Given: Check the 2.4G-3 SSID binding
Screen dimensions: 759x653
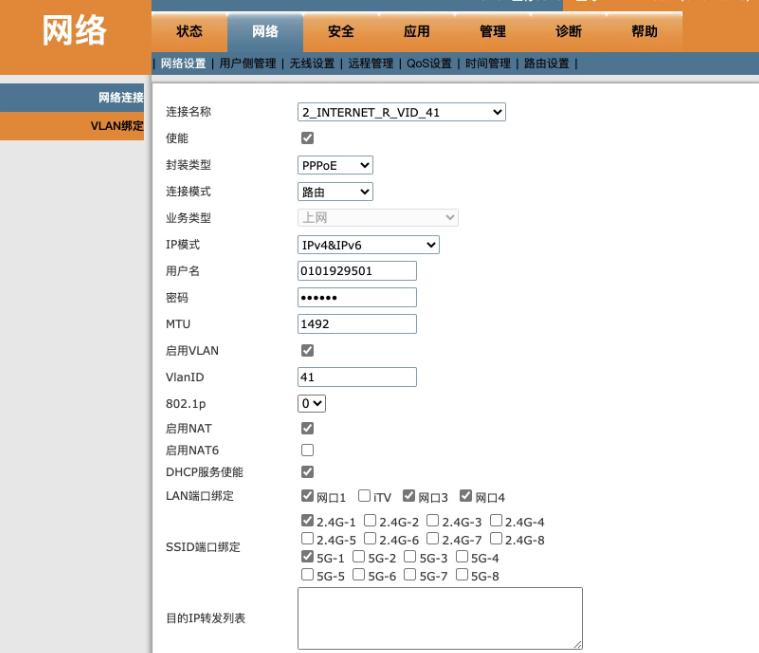Looking at the screenshot, I should pyautogui.click(x=433, y=520).
